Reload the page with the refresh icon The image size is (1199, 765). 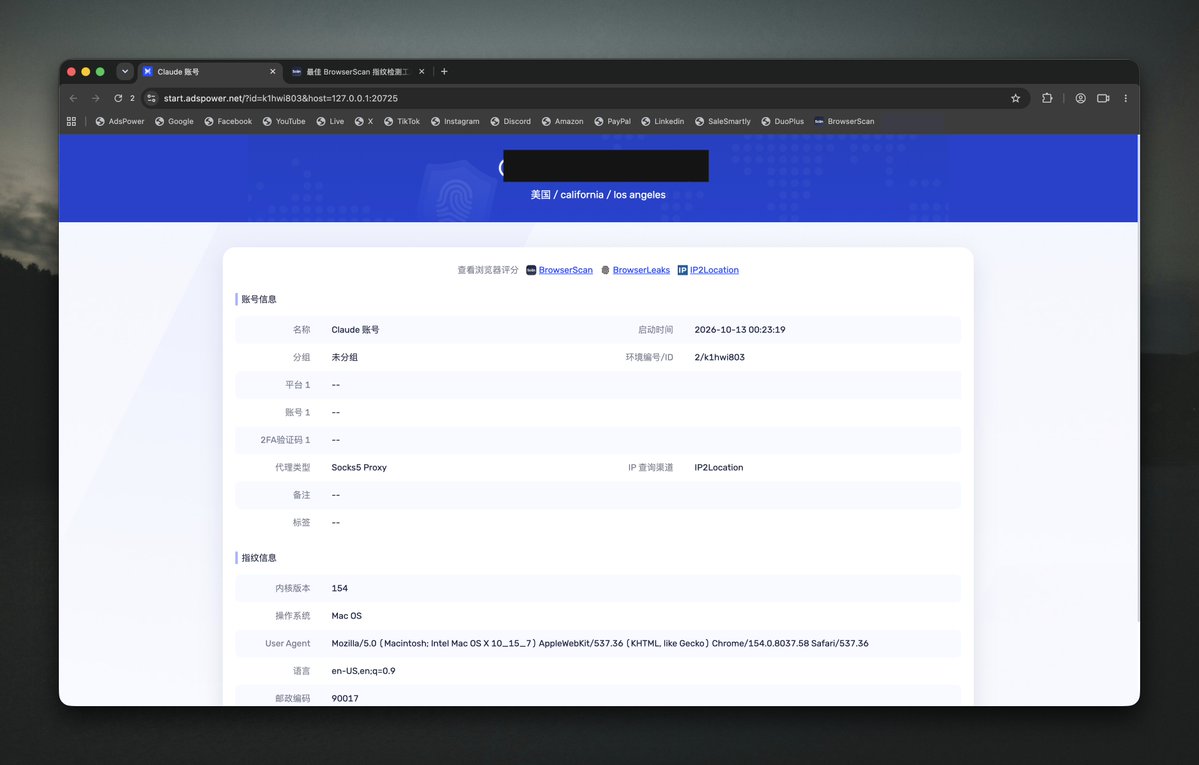coord(118,98)
